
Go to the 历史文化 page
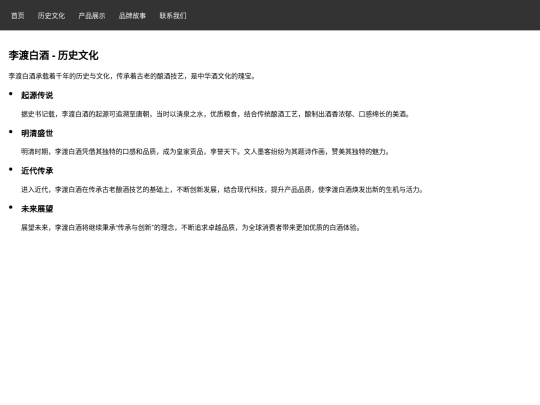[51, 15]
